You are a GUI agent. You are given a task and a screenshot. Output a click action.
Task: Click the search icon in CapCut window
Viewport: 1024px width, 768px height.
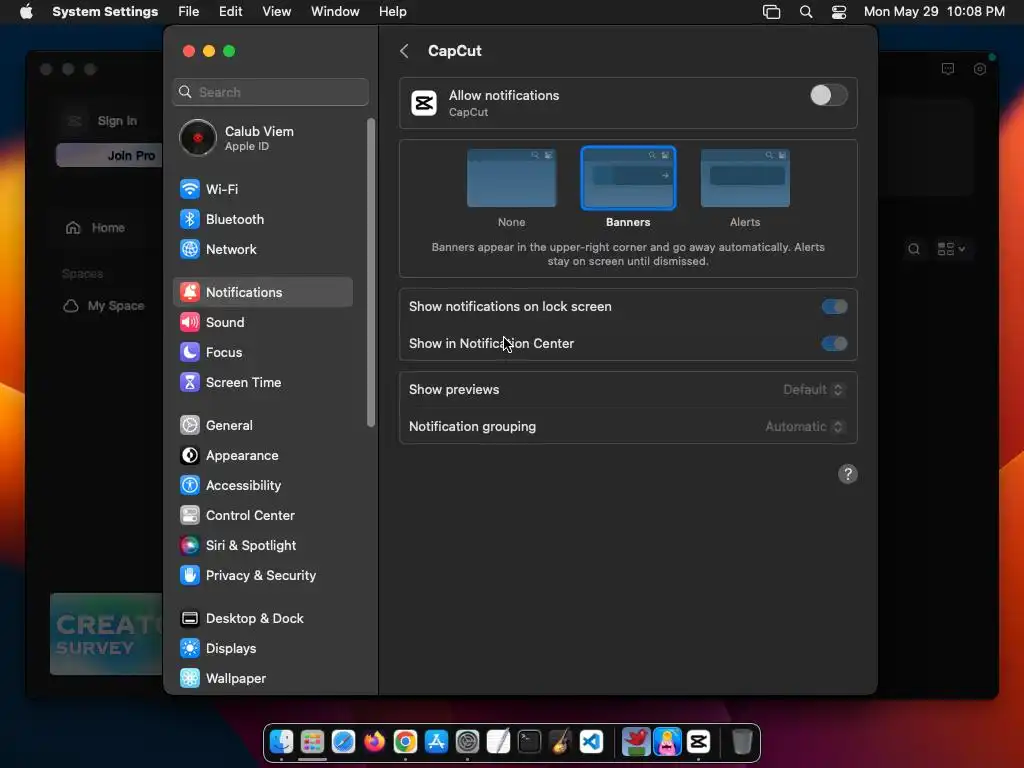pyautogui.click(x=914, y=249)
